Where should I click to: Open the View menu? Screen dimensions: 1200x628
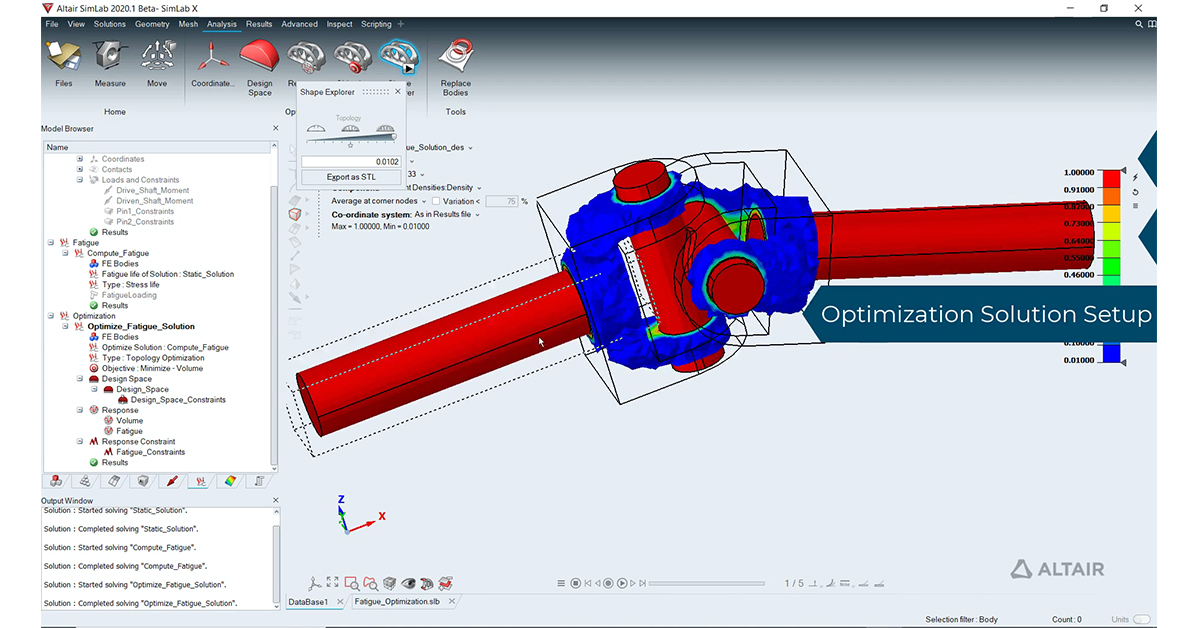click(76, 24)
